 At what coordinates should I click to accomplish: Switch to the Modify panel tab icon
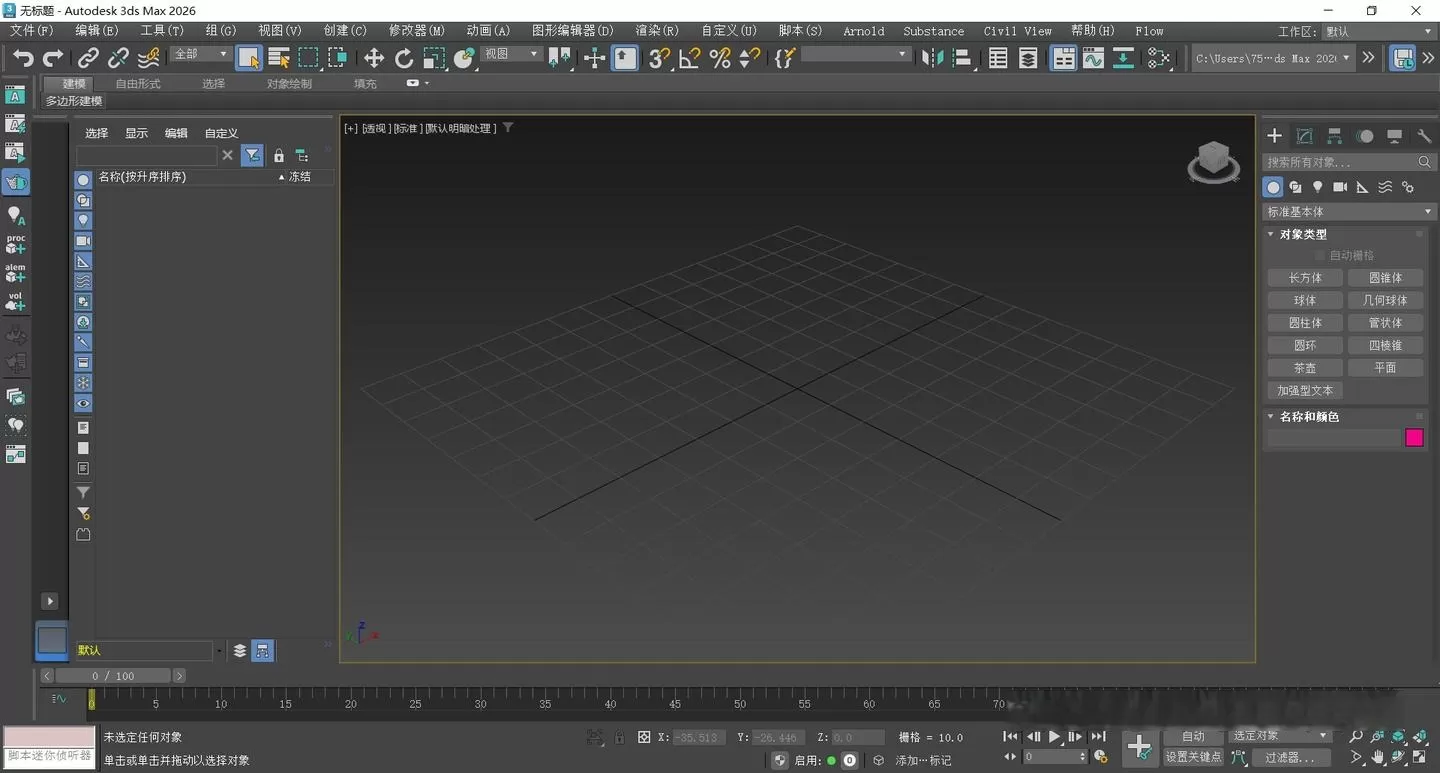coord(1304,136)
